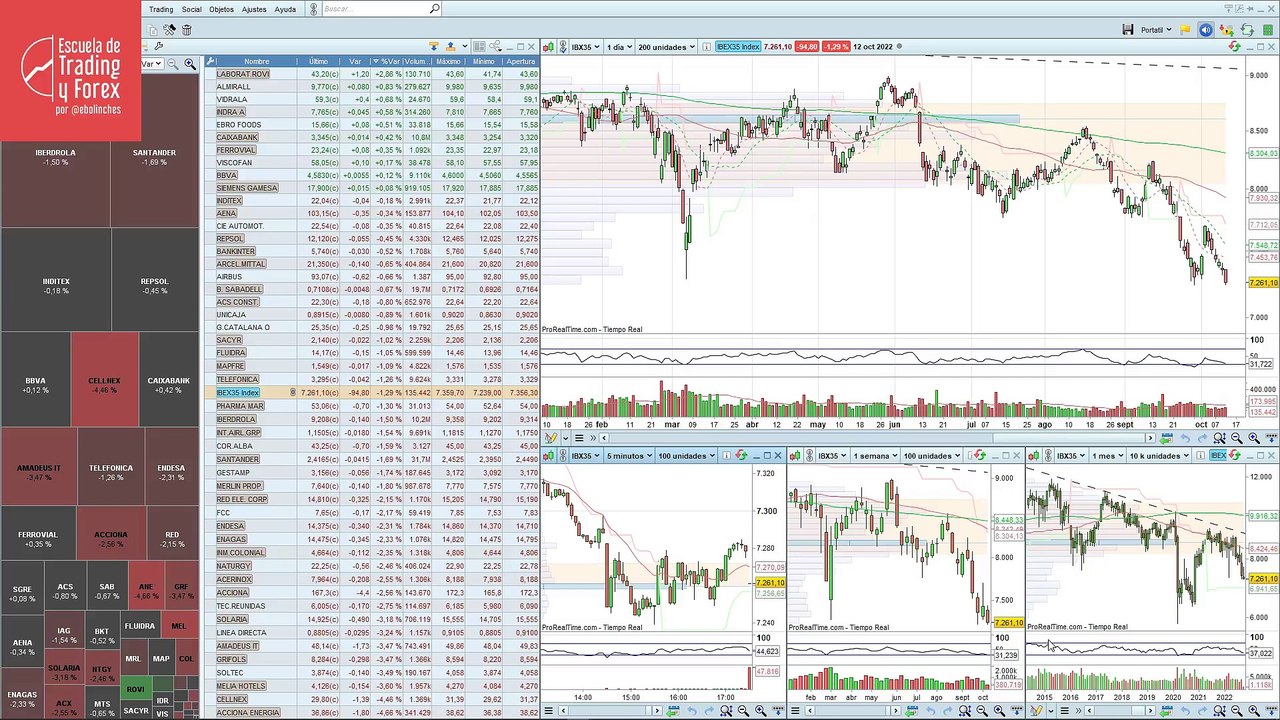Open the 5 minutos timeframe dropdown
This screenshot has height=720, width=1280.
coord(629,456)
